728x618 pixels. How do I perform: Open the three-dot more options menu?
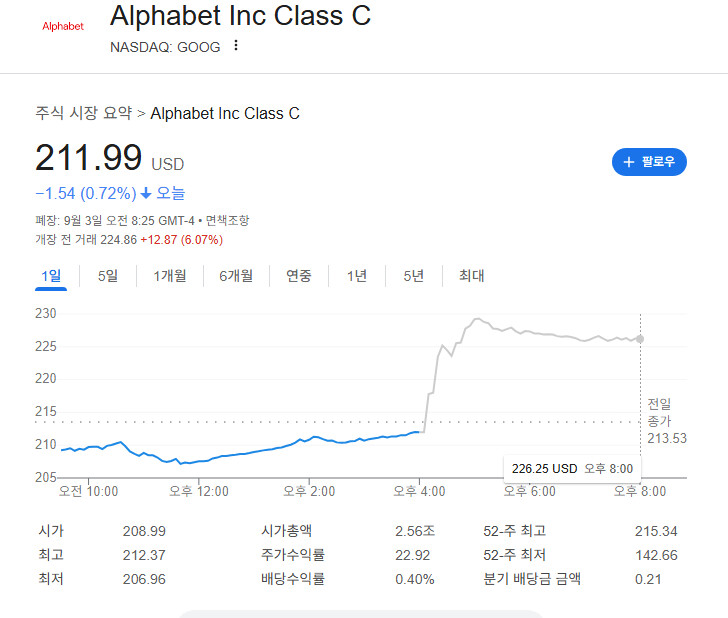coord(236,46)
